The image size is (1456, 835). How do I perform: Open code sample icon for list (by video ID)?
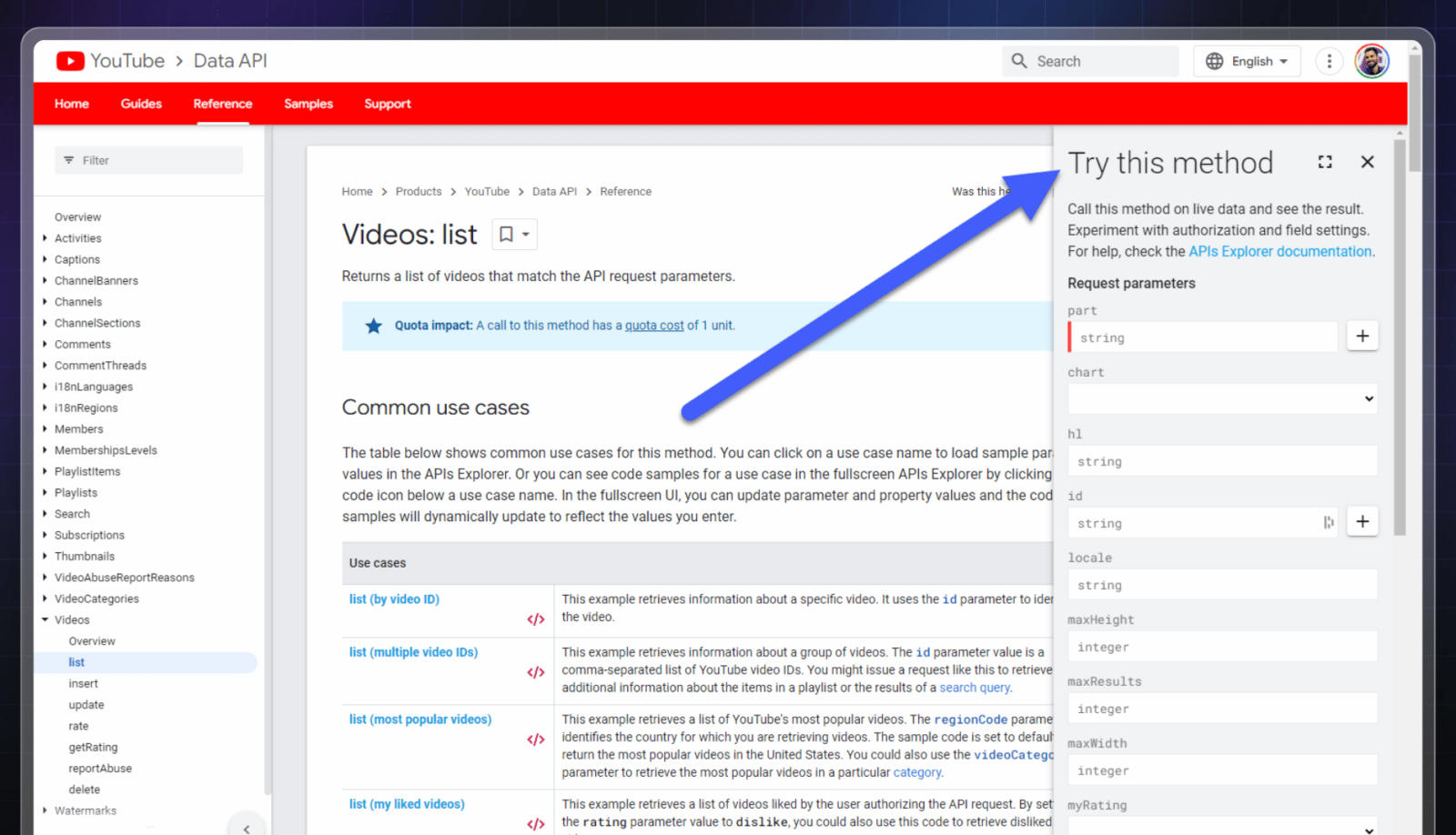(x=535, y=619)
